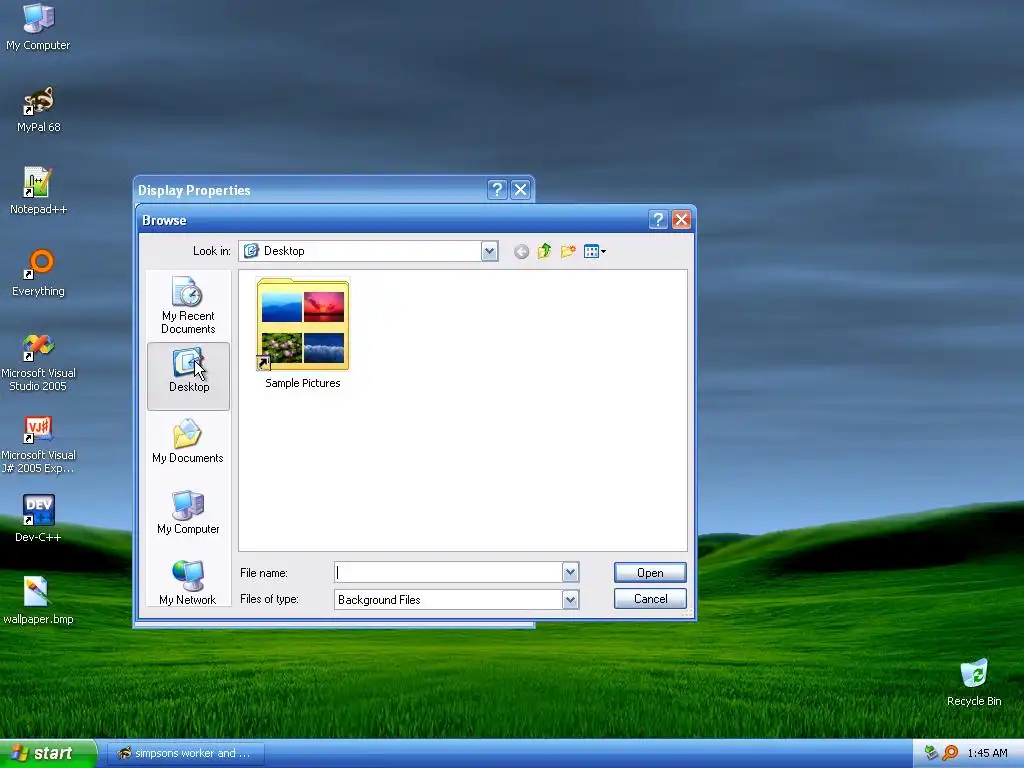Screen dimensions: 1024x768
Task: Select the wallpaper.bmp file on desktop
Action: (x=38, y=601)
